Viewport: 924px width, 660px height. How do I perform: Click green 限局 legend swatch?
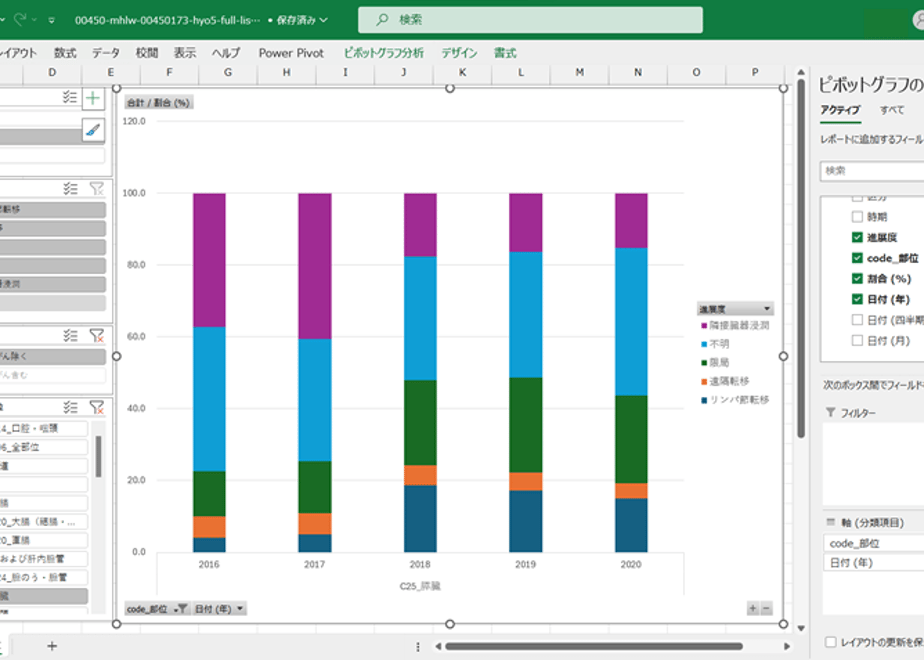704,362
